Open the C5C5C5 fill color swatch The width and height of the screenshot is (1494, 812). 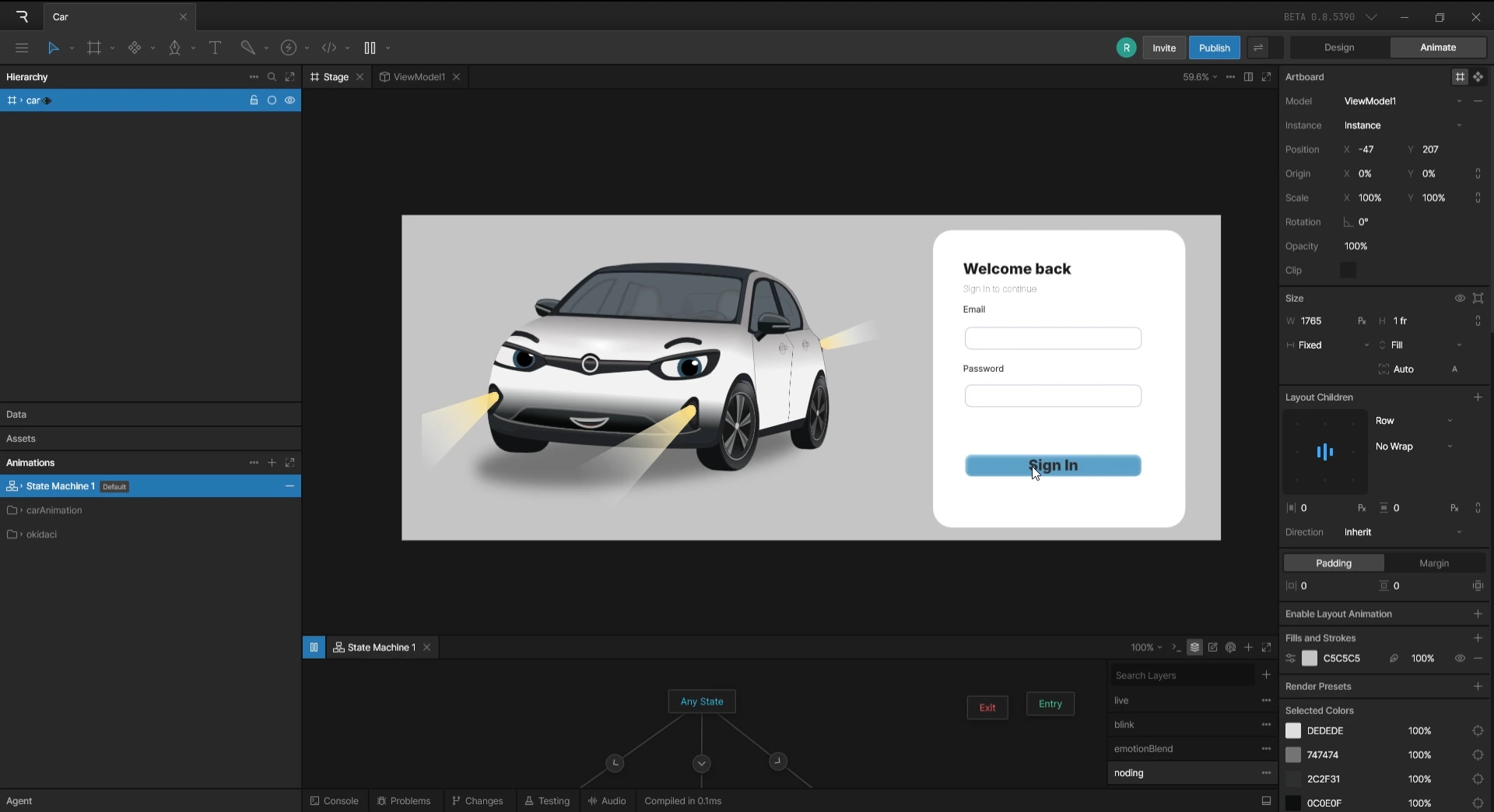click(x=1310, y=659)
